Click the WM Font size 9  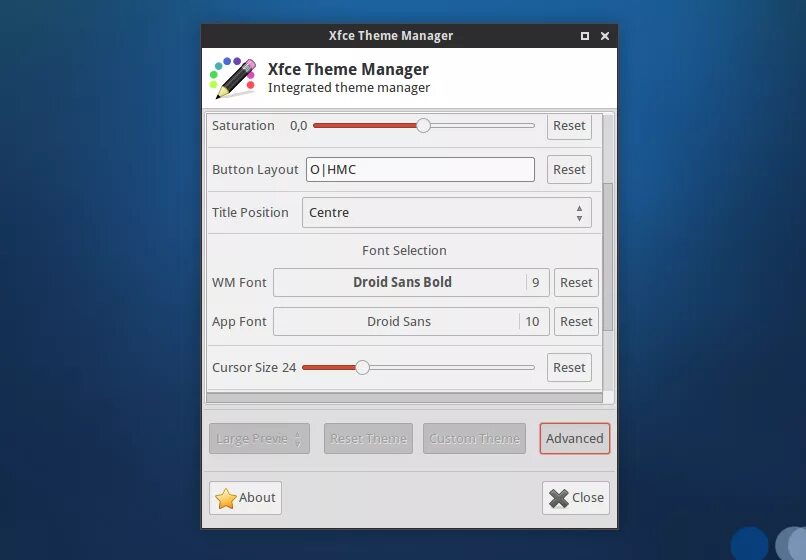(x=536, y=283)
